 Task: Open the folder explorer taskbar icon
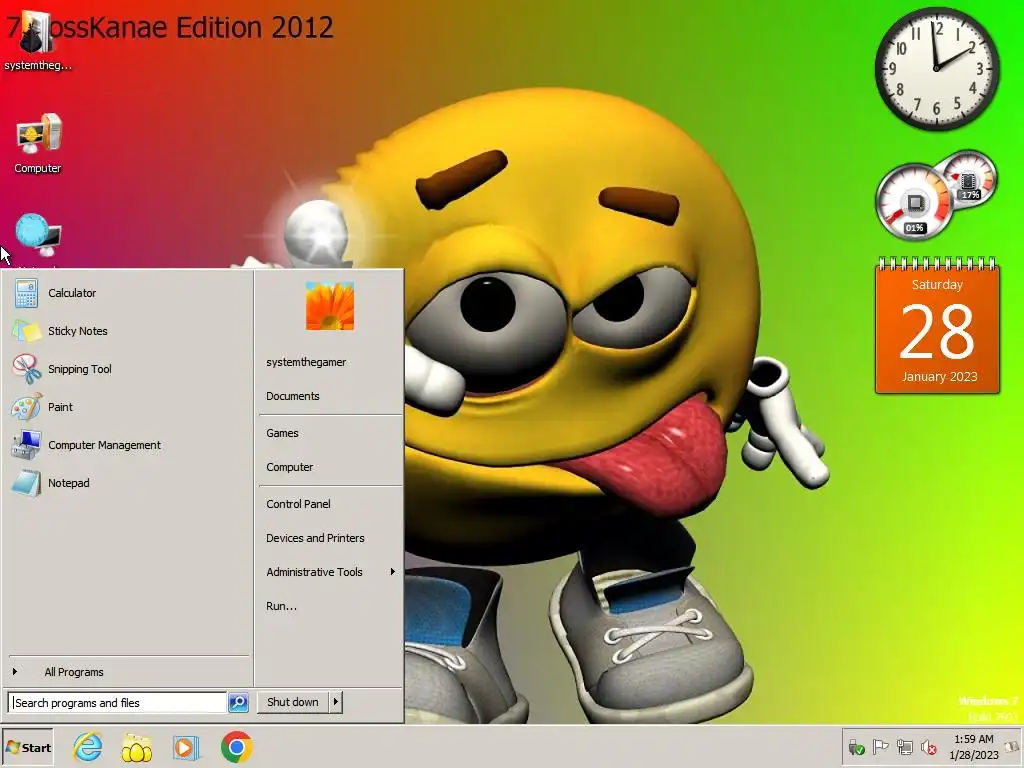pyautogui.click(x=136, y=748)
